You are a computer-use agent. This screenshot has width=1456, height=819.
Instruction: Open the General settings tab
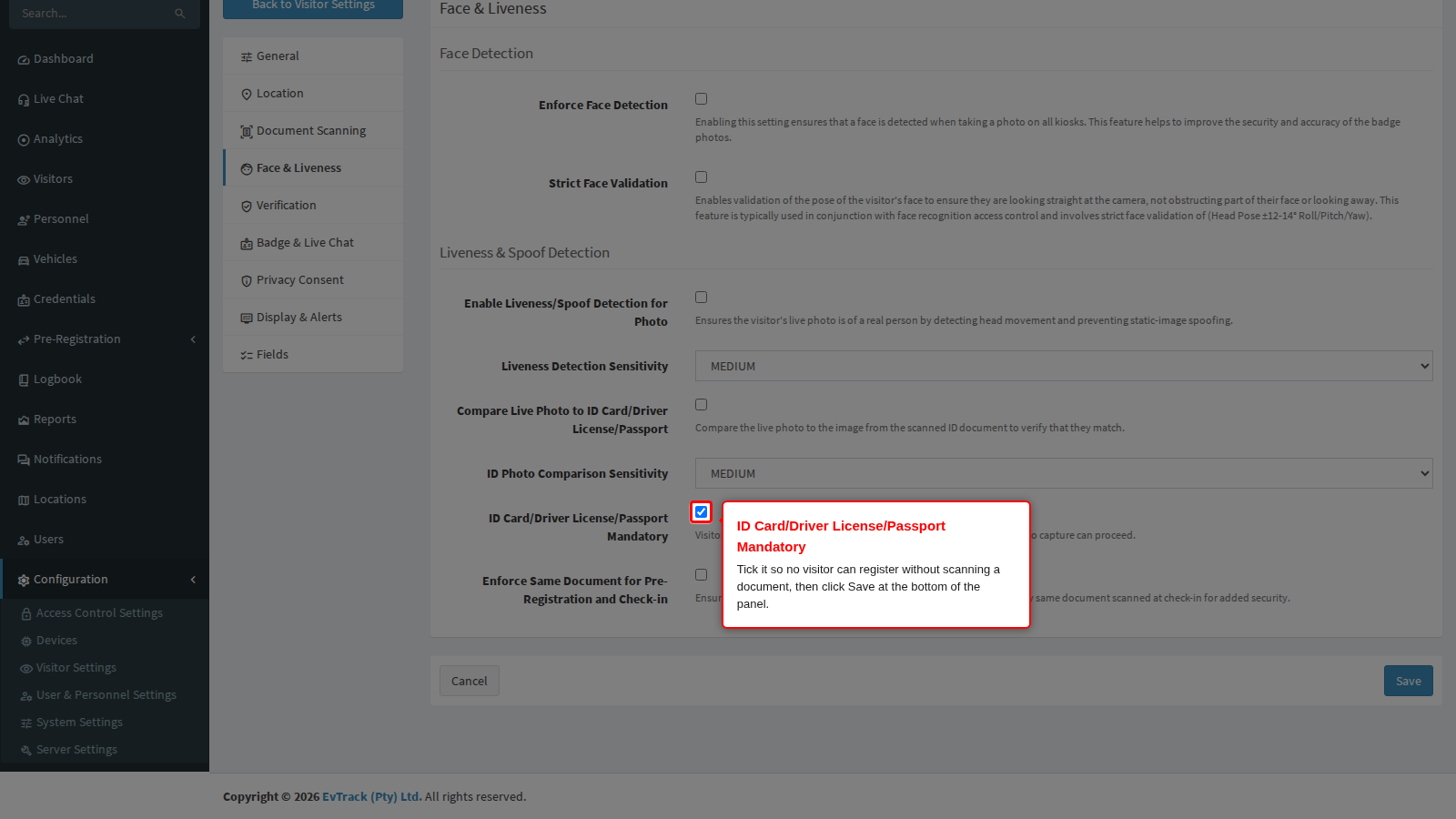click(313, 56)
